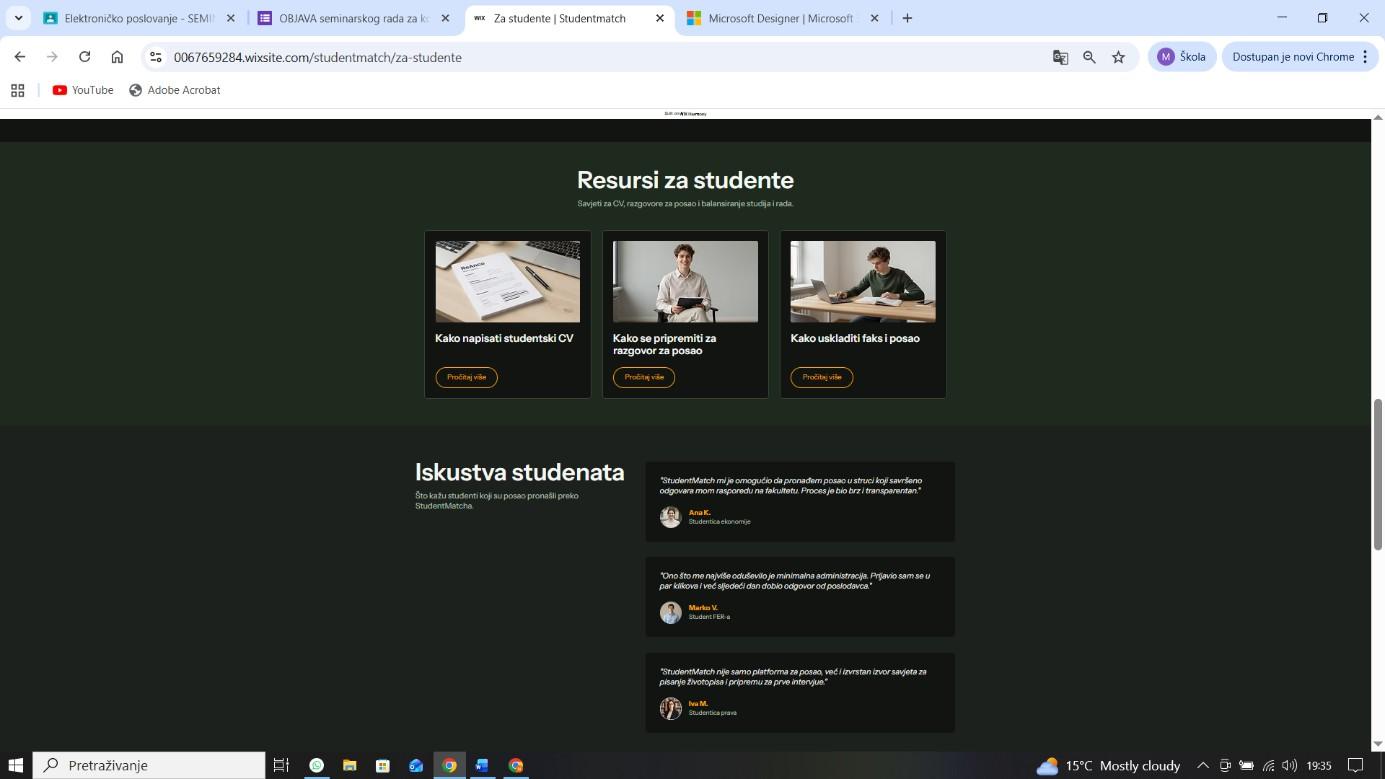Open WhatsApp from the taskbar

coord(316,765)
